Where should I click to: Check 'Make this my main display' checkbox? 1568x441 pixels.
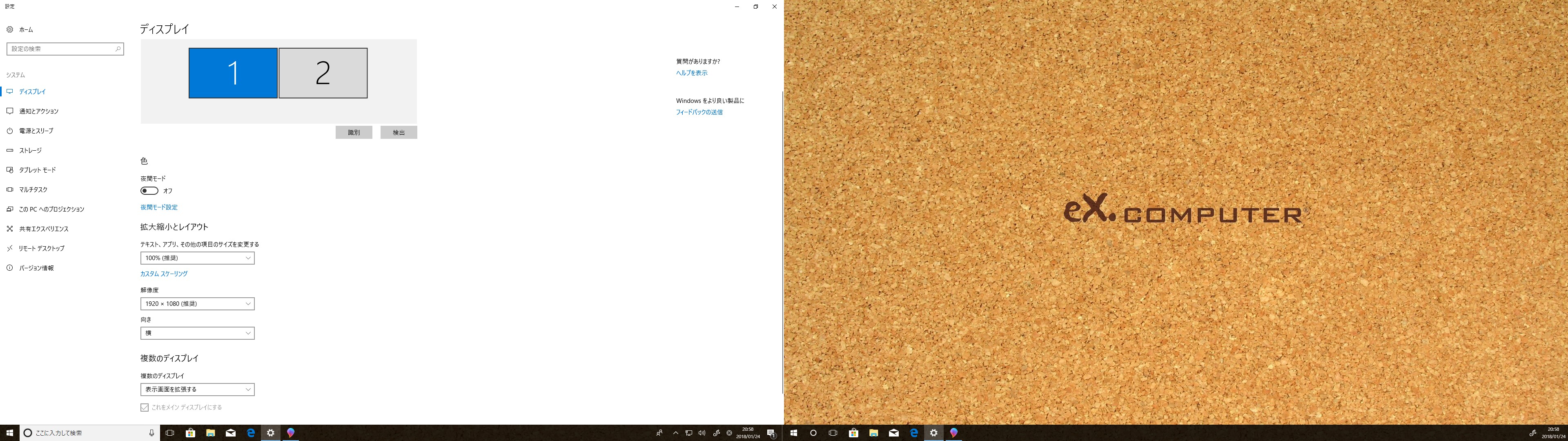coord(144,408)
